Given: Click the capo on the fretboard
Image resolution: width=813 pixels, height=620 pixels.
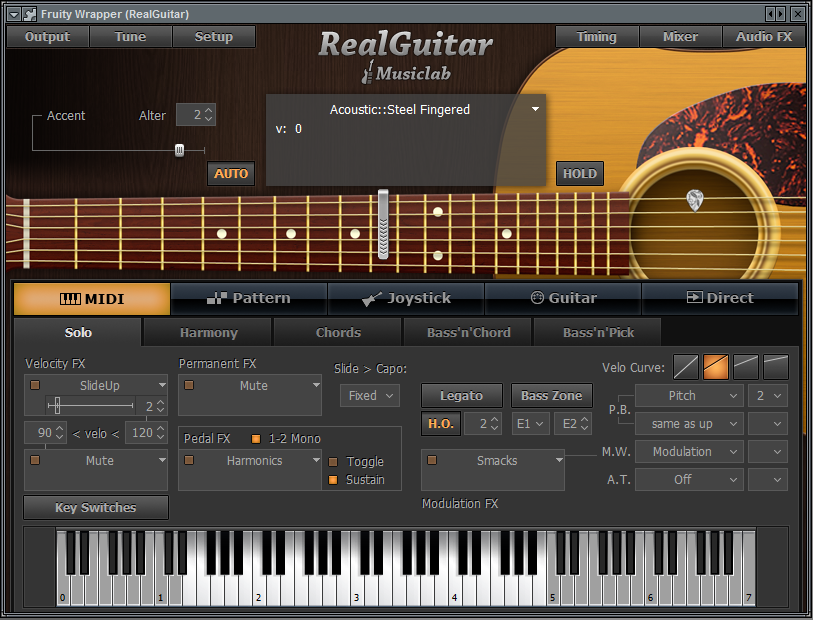Looking at the screenshot, I should tap(383, 224).
